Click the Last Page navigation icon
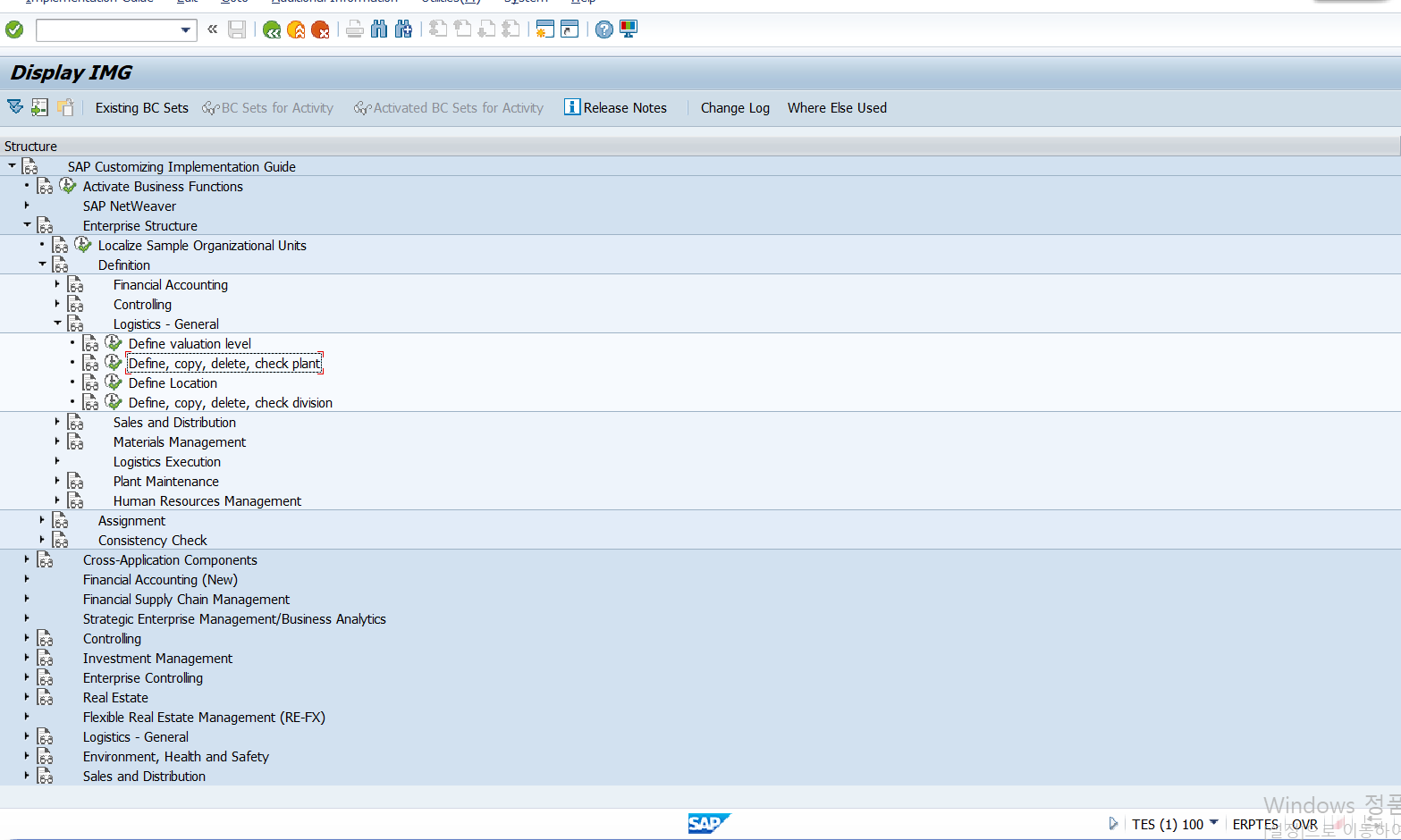Image resolution: width=1401 pixels, height=840 pixels. point(511,29)
